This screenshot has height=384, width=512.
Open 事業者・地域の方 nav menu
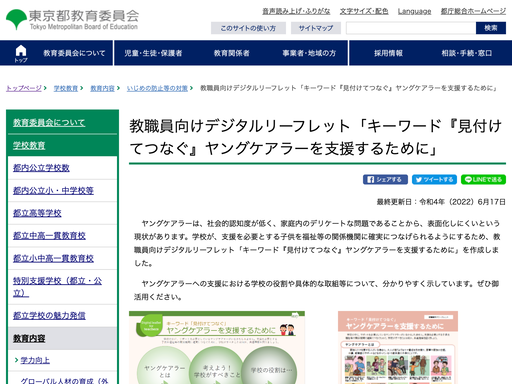[x=309, y=53]
